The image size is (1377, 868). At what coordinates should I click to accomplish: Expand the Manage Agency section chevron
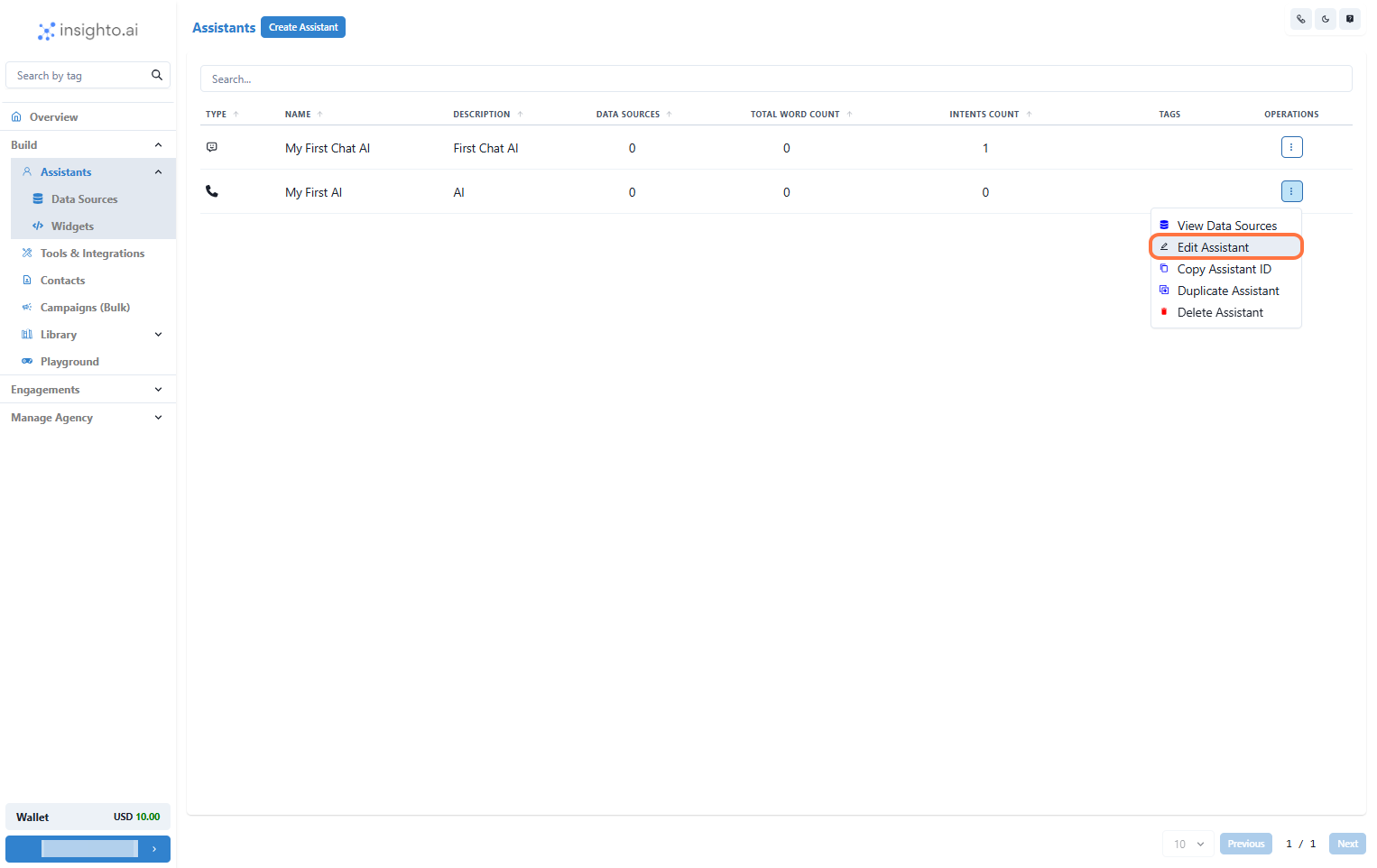click(159, 417)
